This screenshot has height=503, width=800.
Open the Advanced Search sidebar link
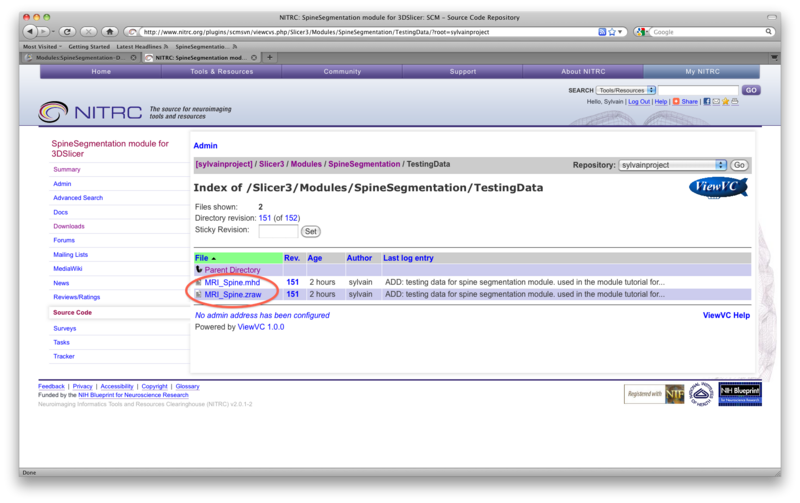(78, 197)
